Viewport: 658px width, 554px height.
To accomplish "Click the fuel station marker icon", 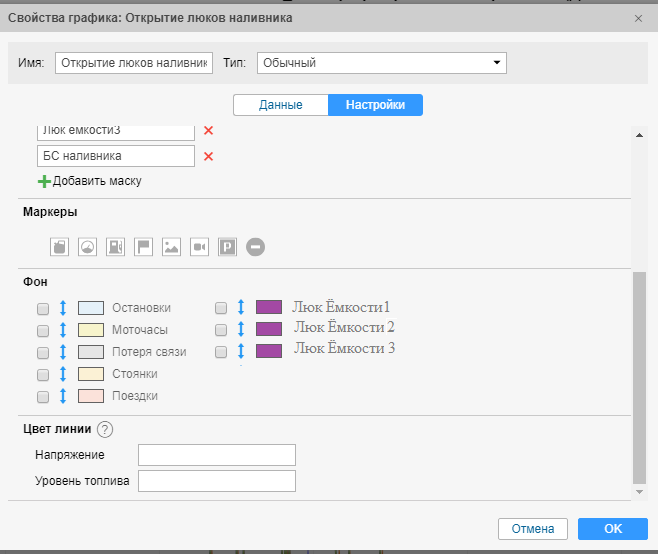I will 116,247.
